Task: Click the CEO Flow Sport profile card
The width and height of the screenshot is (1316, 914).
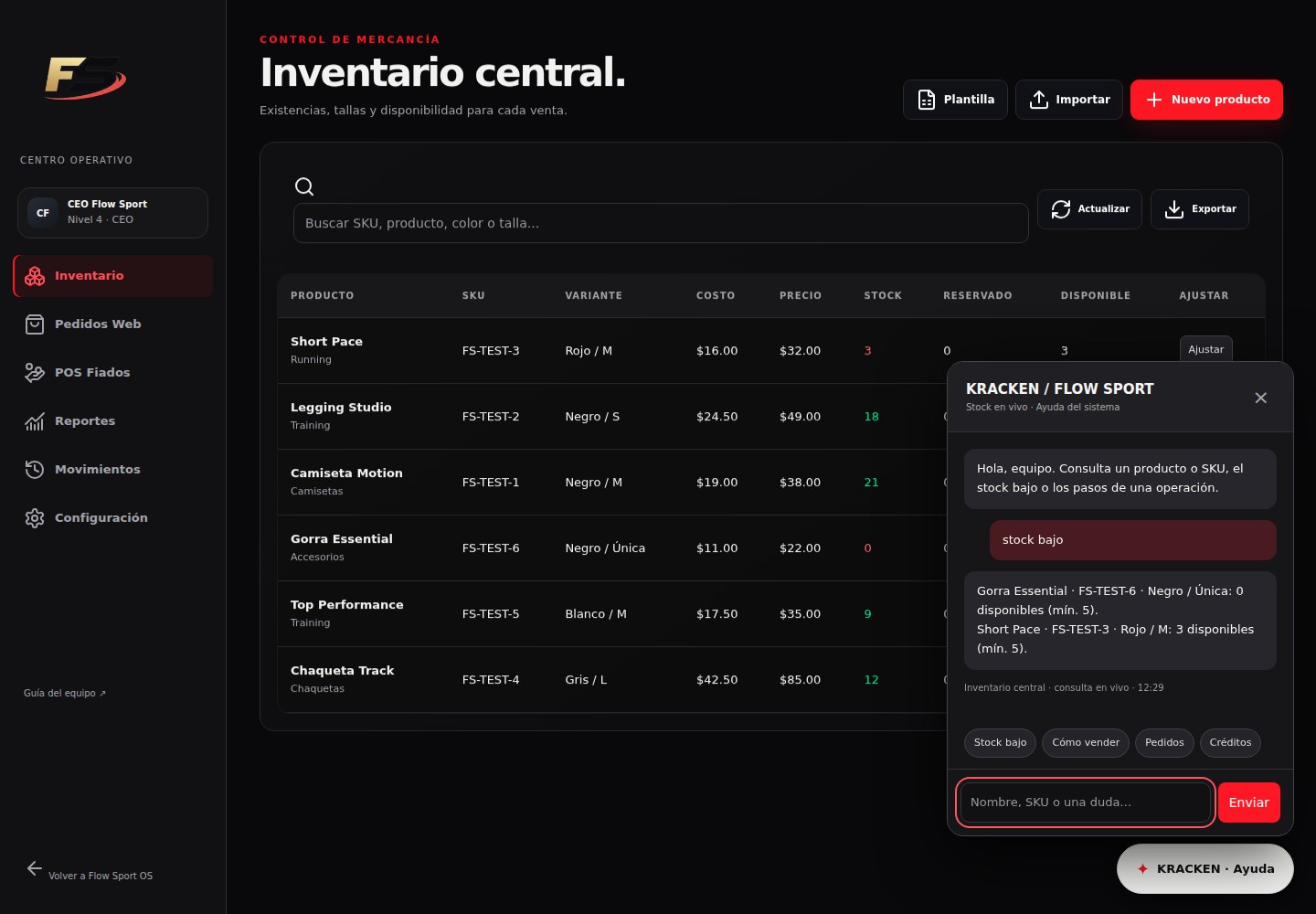Action: [112, 213]
